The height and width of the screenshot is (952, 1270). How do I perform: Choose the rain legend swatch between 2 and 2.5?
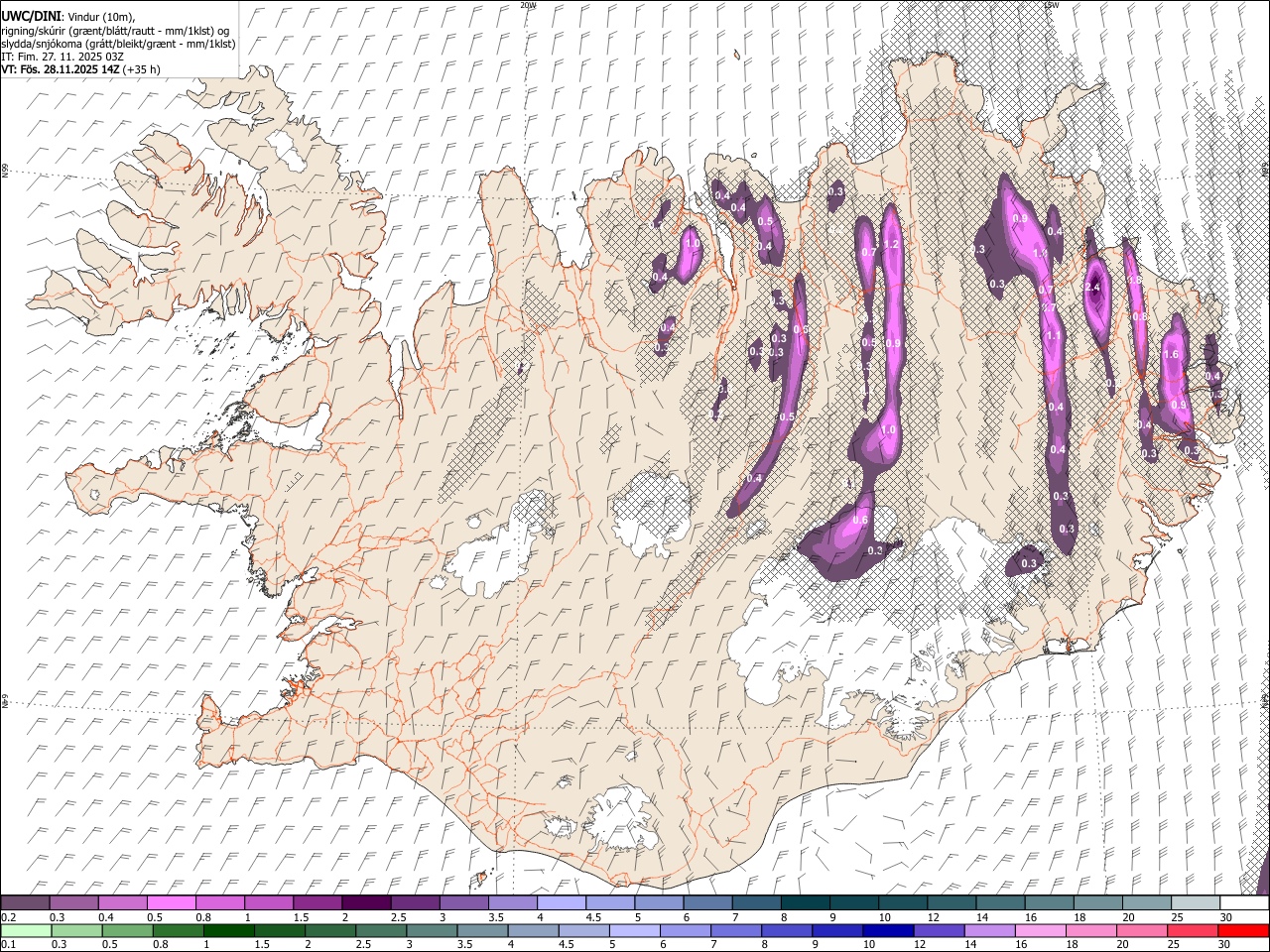click(x=329, y=931)
